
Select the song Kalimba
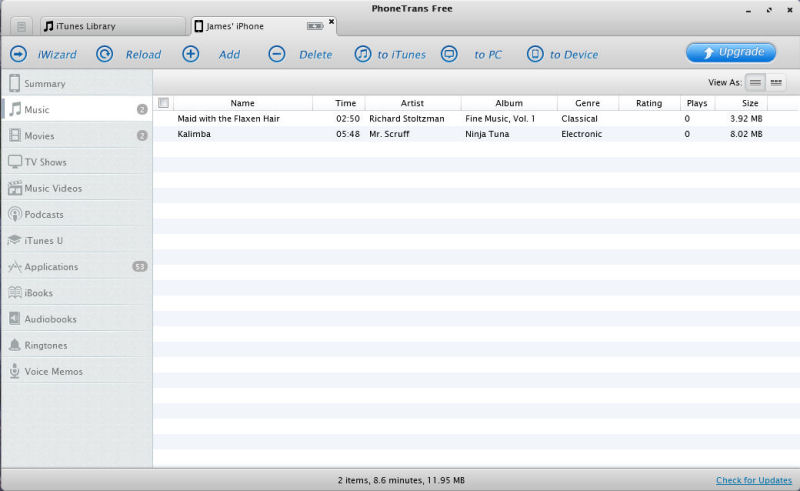tap(194, 134)
